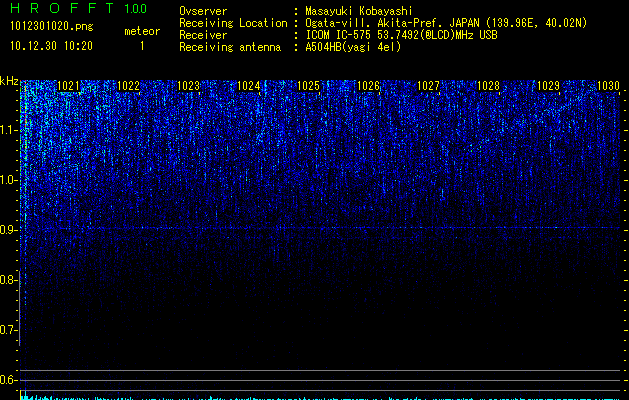Click the date stamp 10.12.30 10:20
Viewport: 629px width, 400px height.
[x=51, y=46]
